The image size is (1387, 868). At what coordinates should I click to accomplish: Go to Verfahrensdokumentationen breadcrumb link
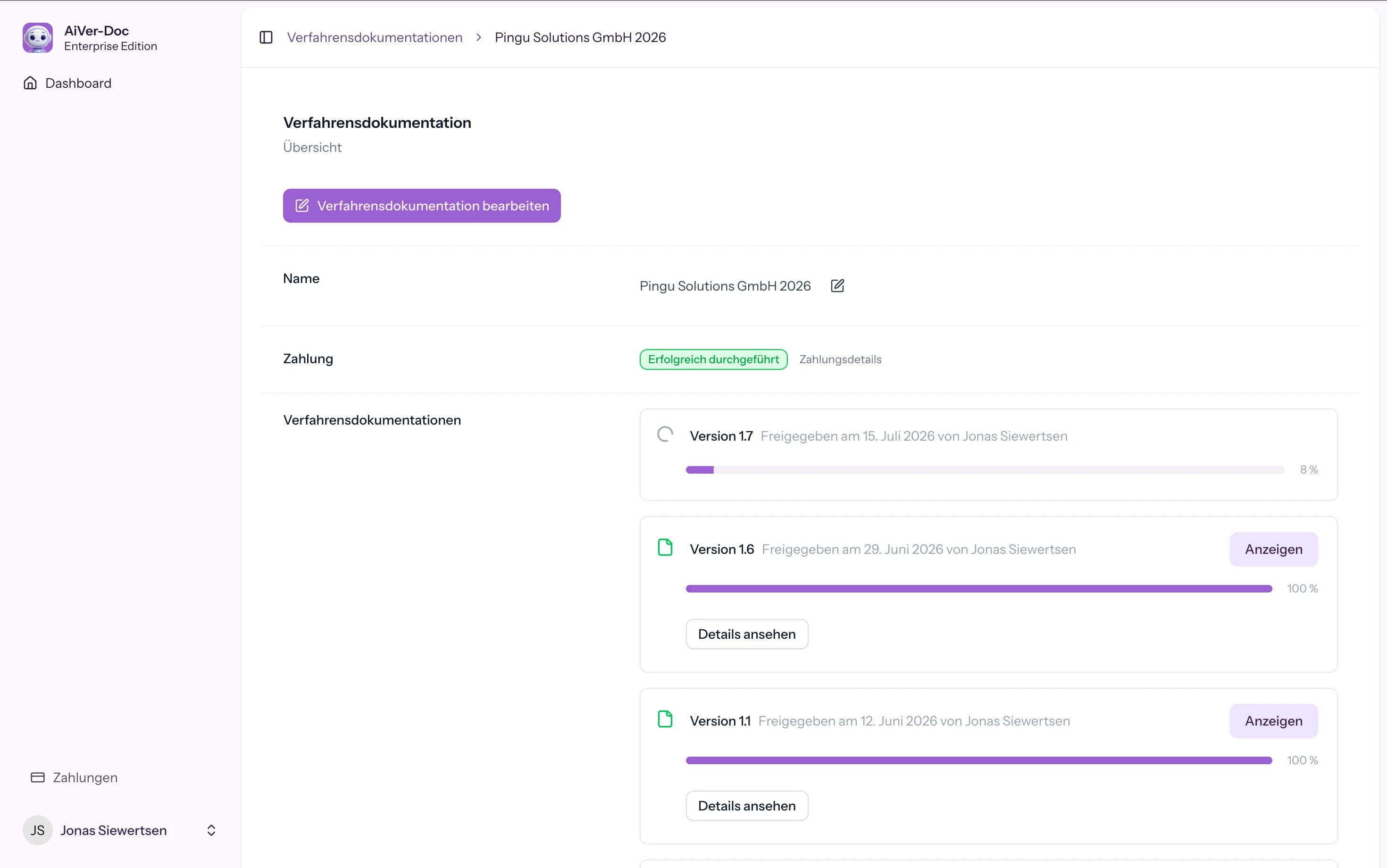[x=375, y=37]
